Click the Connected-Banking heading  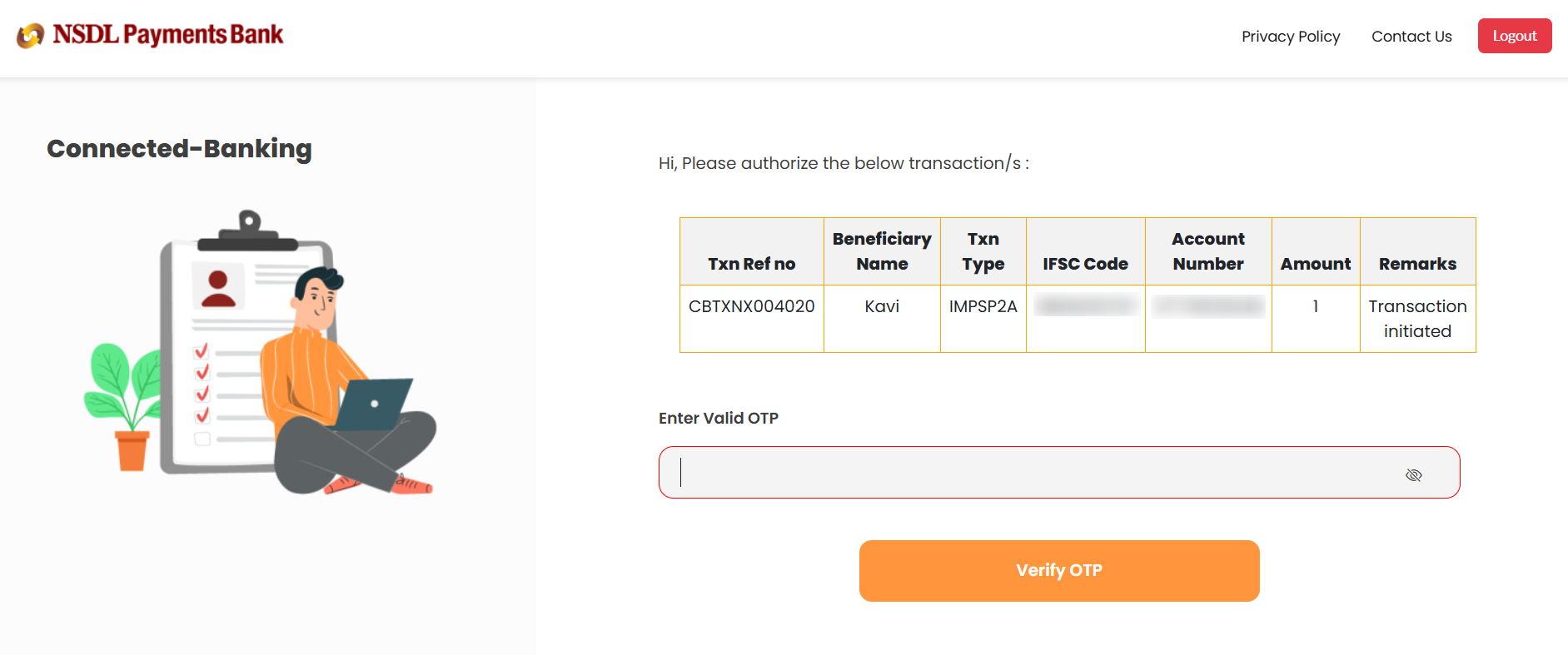pyautogui.click(x=179, y=149)
